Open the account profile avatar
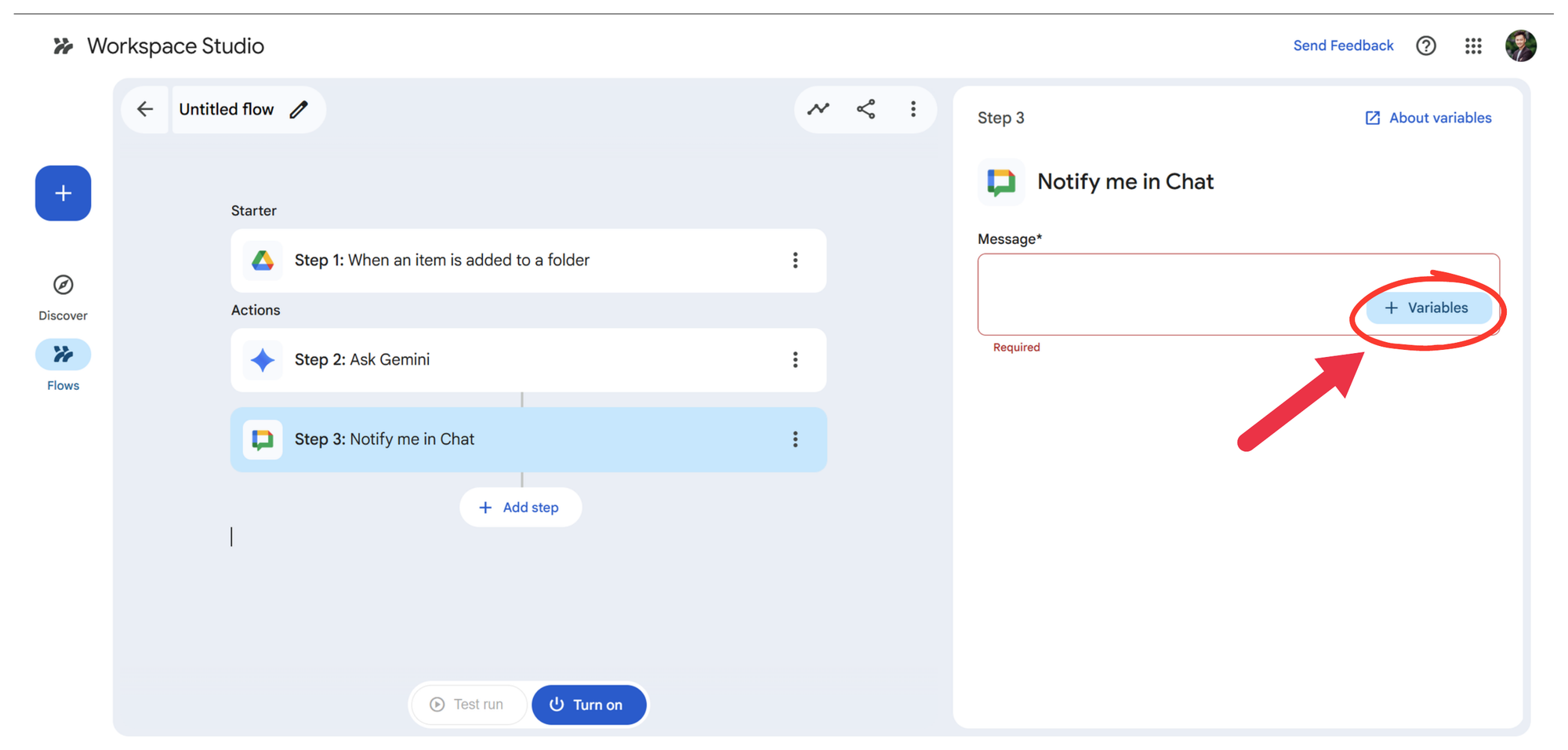The width and height of the screenshot is (1568, 750). point(1521,46)
